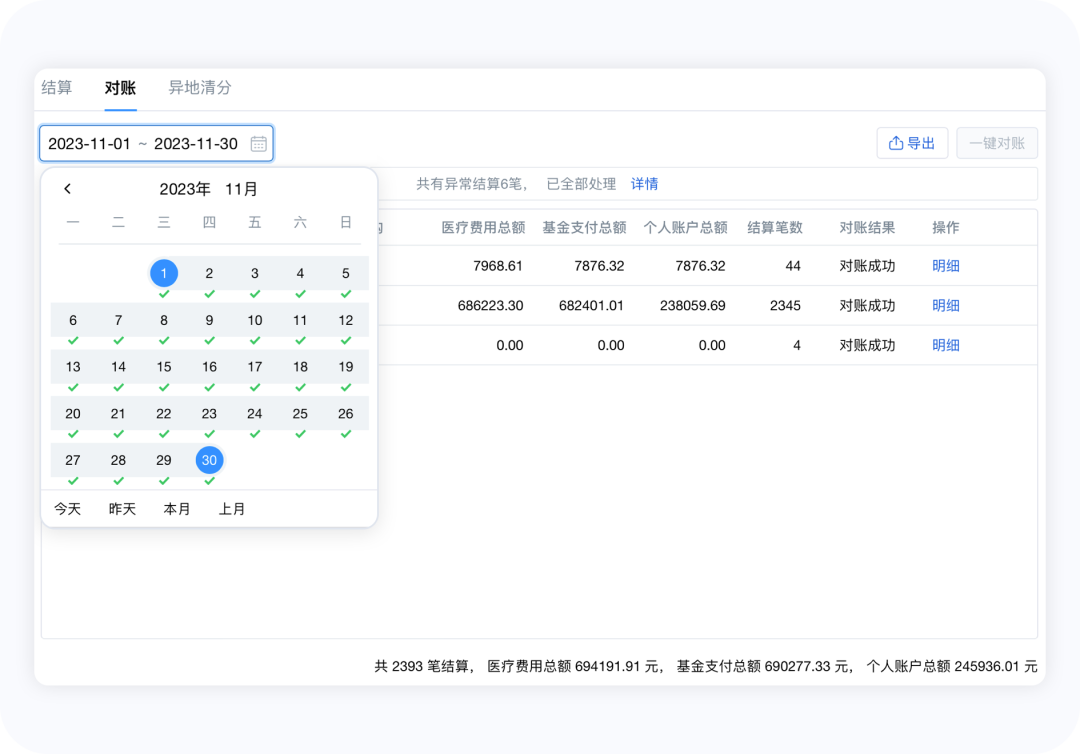Click the 686223.30 medical fee cell
Screen dimensions: 1080x754
490,306
